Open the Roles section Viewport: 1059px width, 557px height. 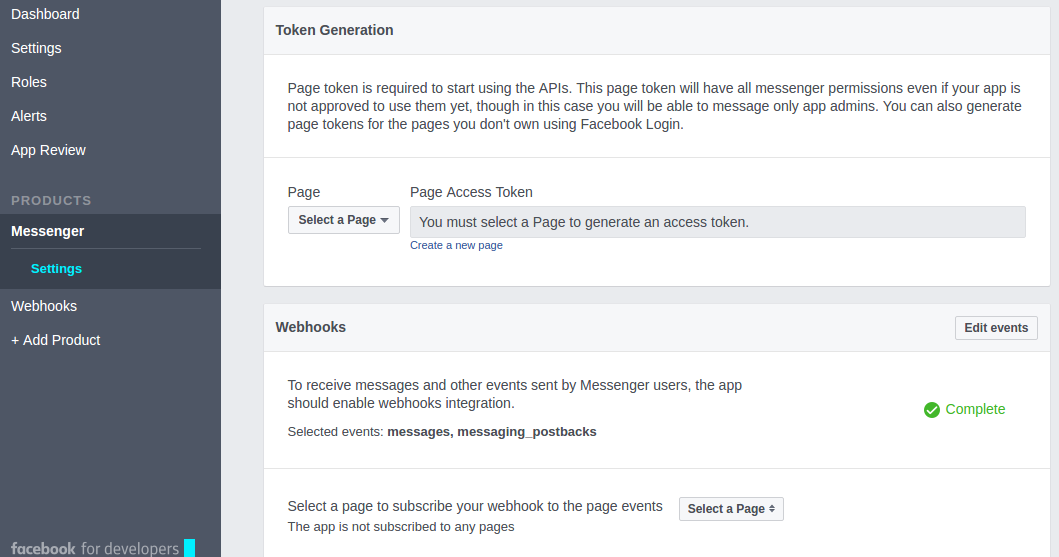pos(29,82)
